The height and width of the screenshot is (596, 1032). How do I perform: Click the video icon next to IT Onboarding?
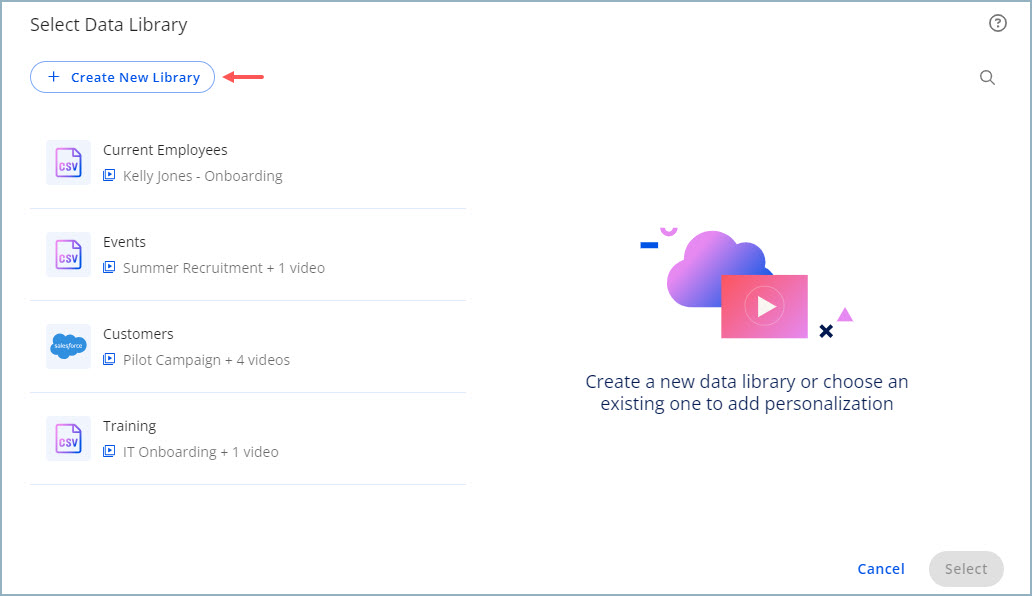pyautogui.click(x=110, y=451)
